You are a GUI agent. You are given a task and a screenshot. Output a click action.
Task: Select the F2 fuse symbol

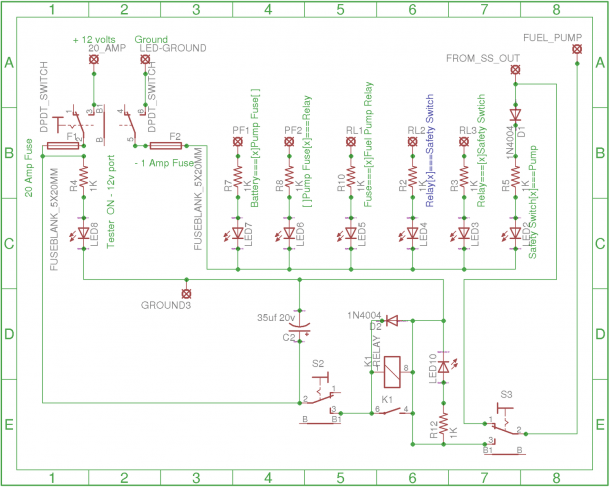pyautogui.click(x=166, y=146)
